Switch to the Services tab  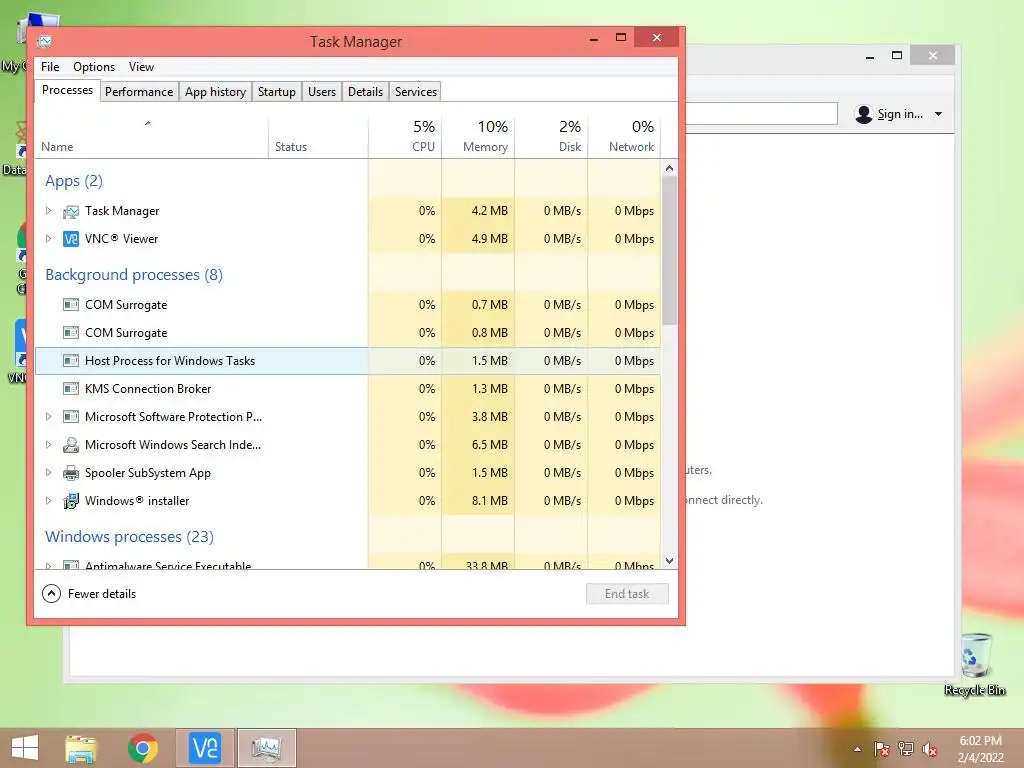coord(415,92)
